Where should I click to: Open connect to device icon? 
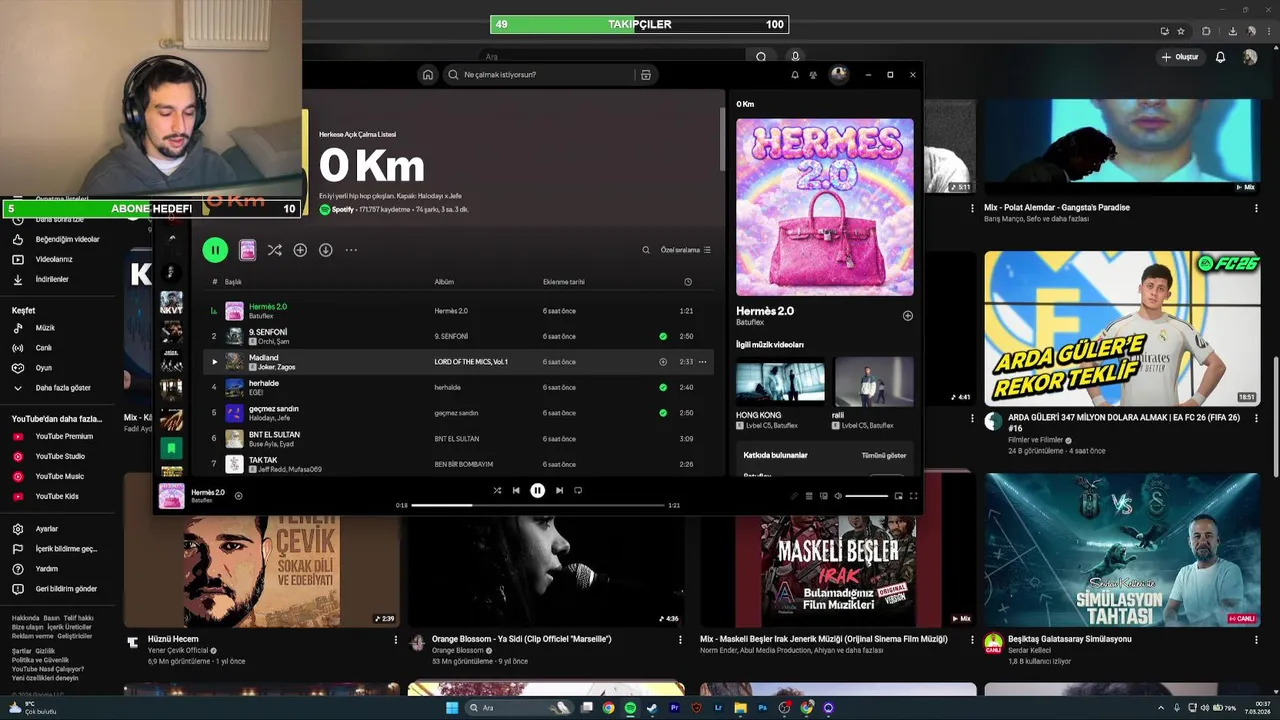point(824,496)
